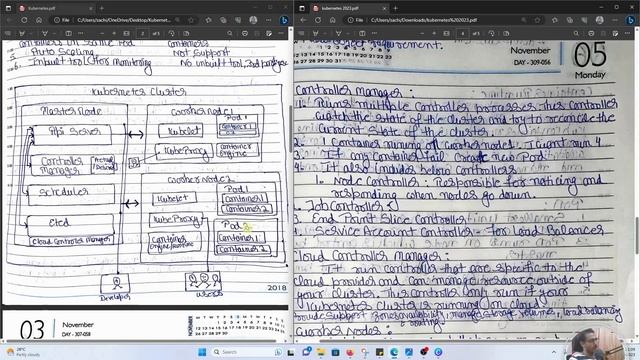The width and height of the screenshot is (640, 360).
Task: Open more tools ellipsis in right PDF toolbar
Action: (x=374, y=33)
